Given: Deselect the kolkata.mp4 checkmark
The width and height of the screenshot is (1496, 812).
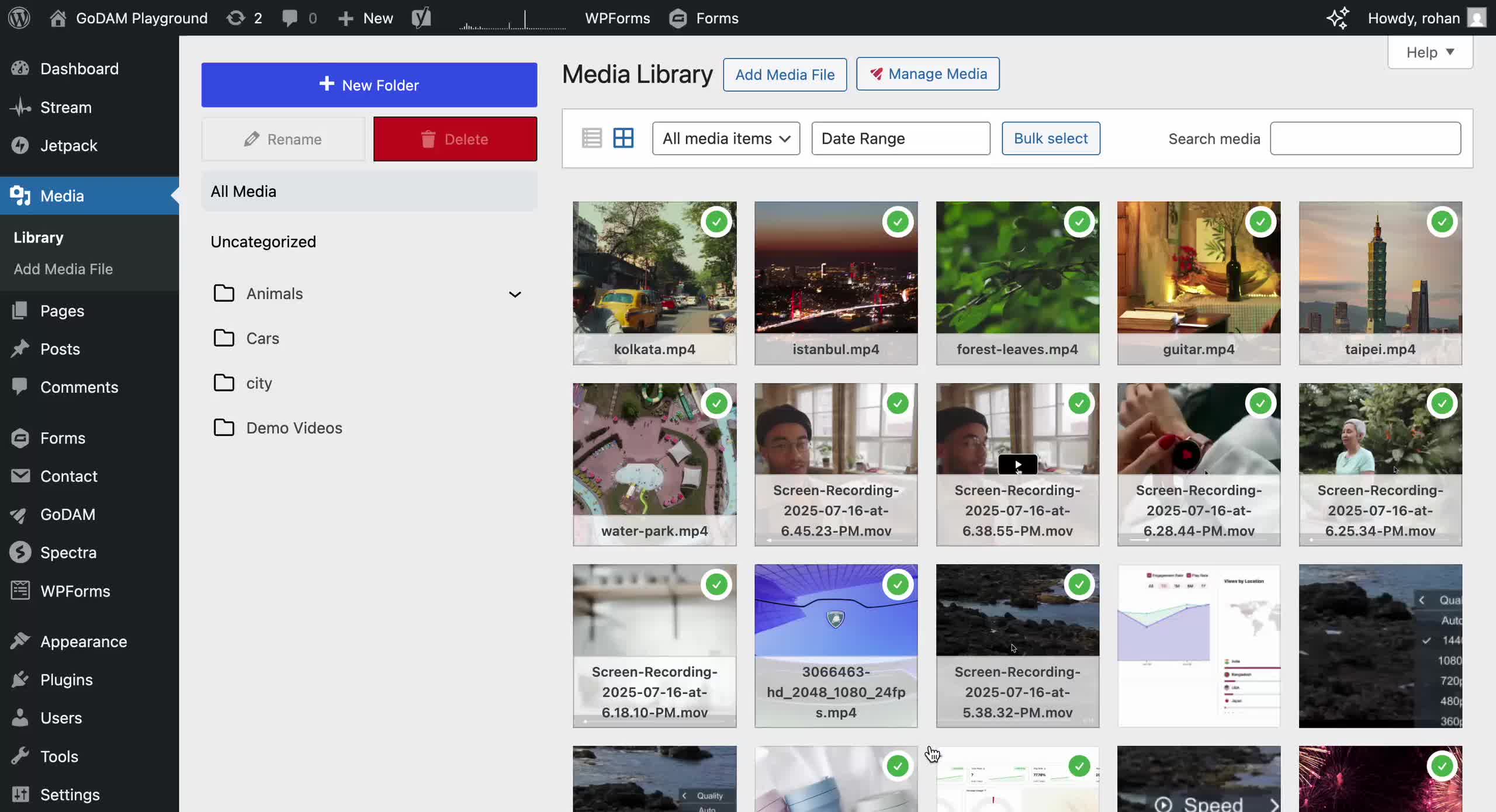Looking at the screenshot, I should (716, 221).
